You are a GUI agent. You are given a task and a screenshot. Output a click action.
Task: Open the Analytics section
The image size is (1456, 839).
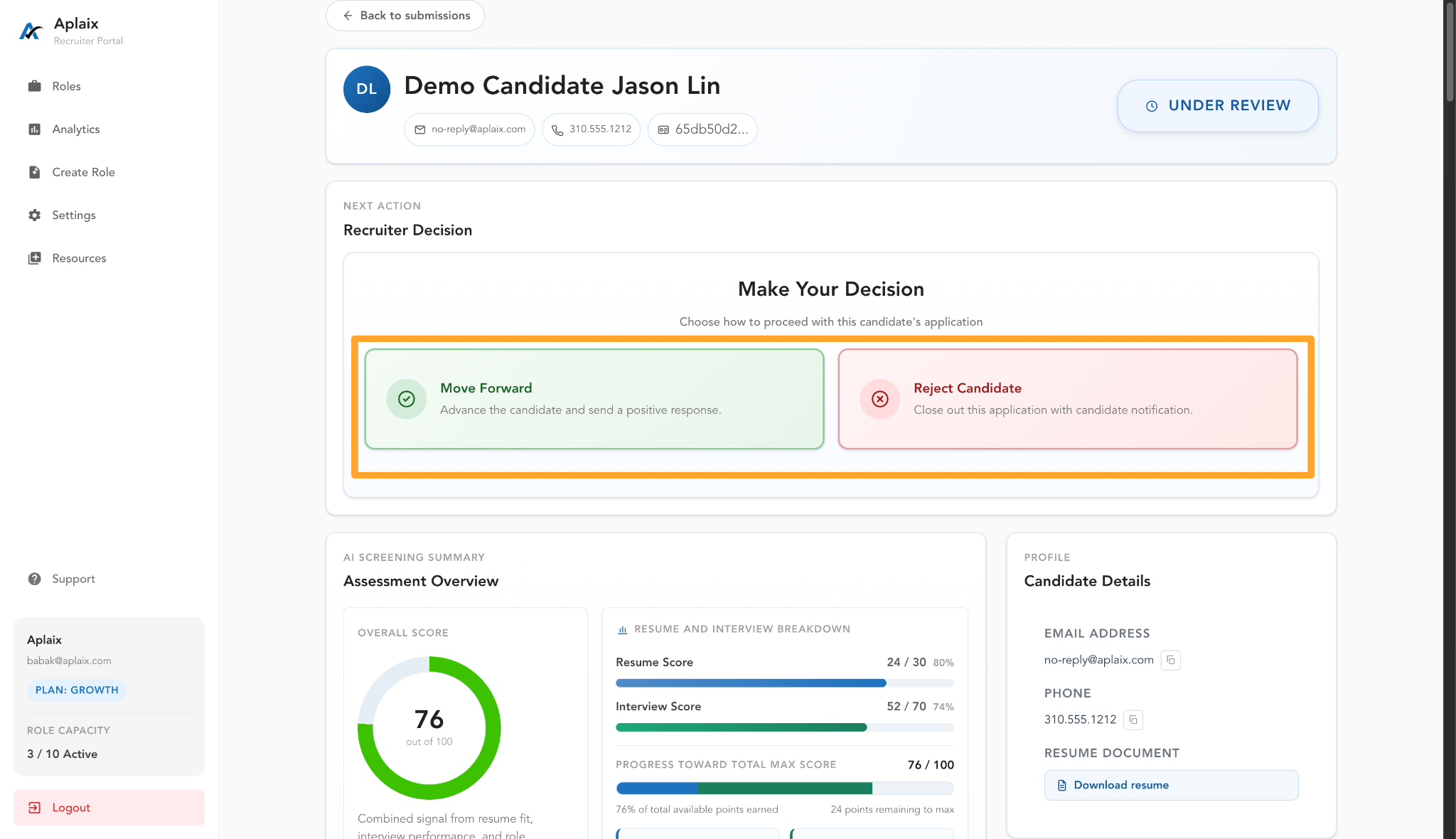coord(109,129)
